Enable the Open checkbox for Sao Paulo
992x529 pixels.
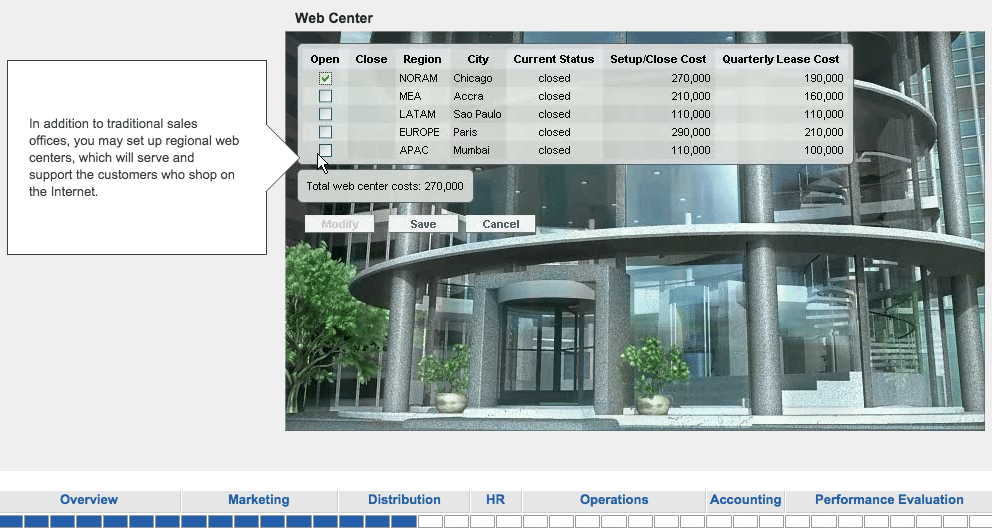[325, 114]
